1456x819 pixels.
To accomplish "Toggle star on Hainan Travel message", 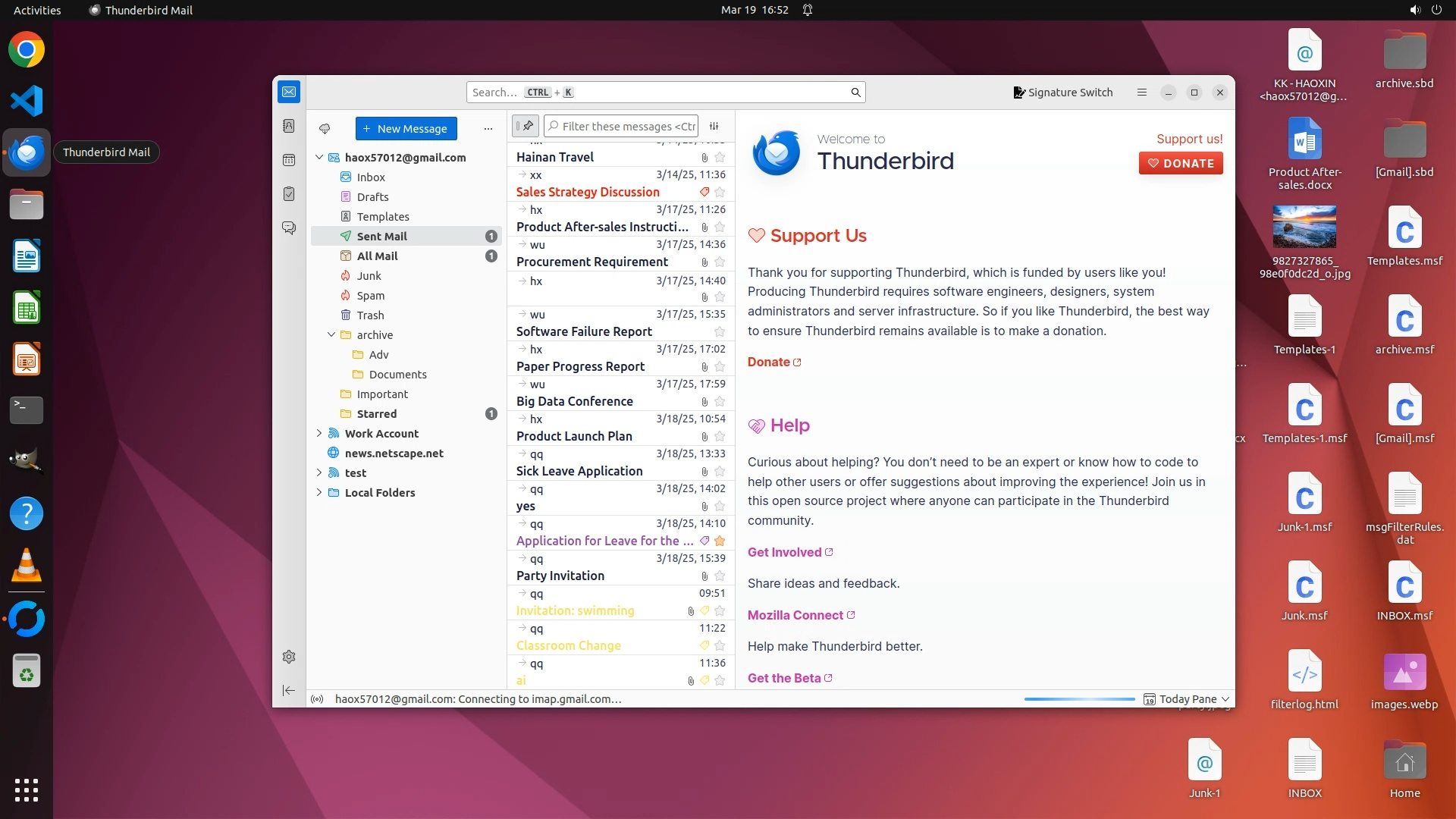I will (720, 158).
